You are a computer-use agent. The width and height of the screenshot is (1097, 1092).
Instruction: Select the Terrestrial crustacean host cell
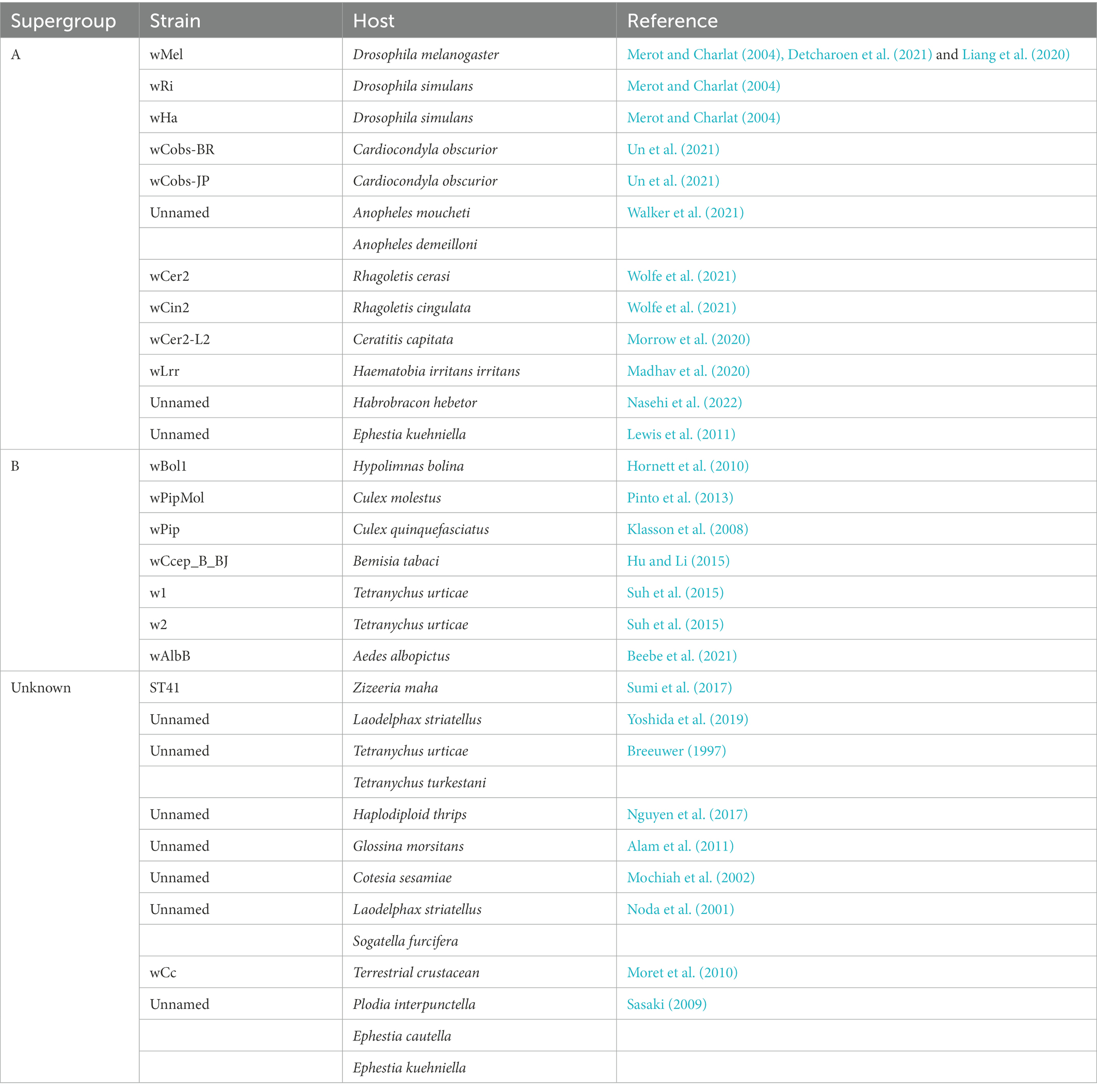(x=479, y=972)
